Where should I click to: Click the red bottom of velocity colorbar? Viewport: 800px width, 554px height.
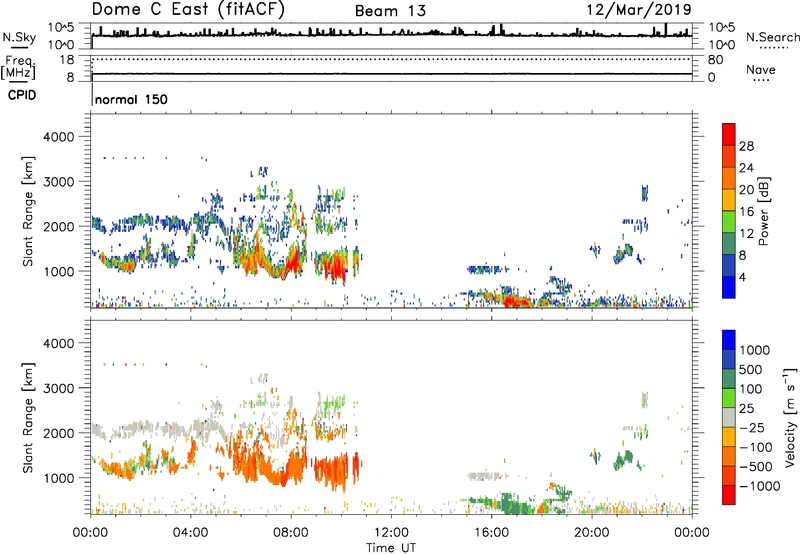point(729,495)
